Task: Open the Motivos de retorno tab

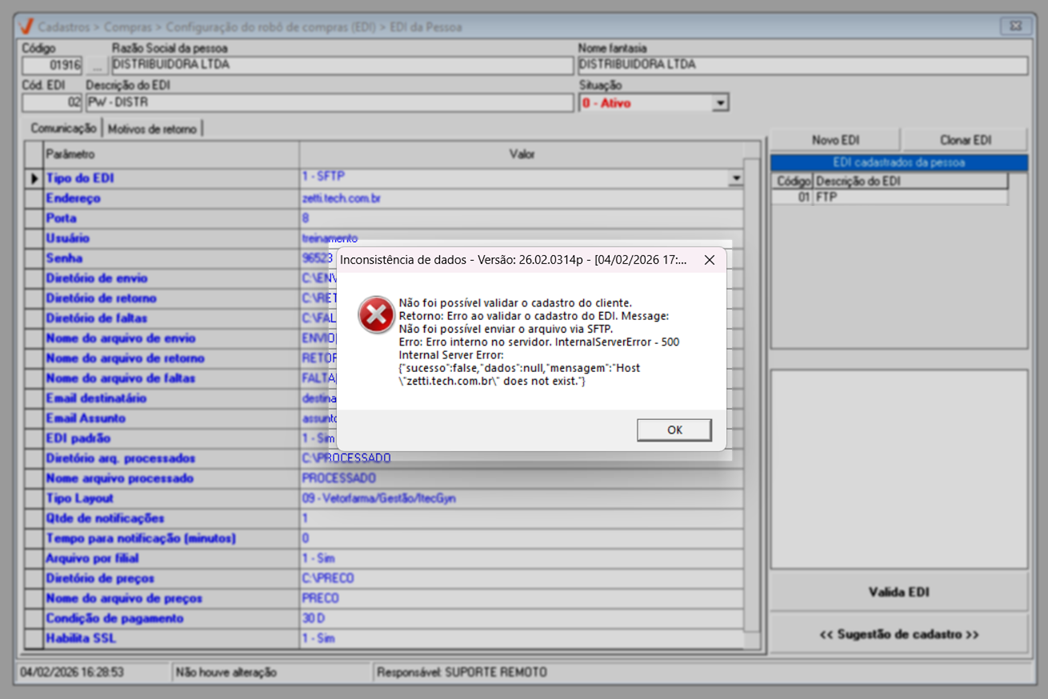Action: pos(152,129)
